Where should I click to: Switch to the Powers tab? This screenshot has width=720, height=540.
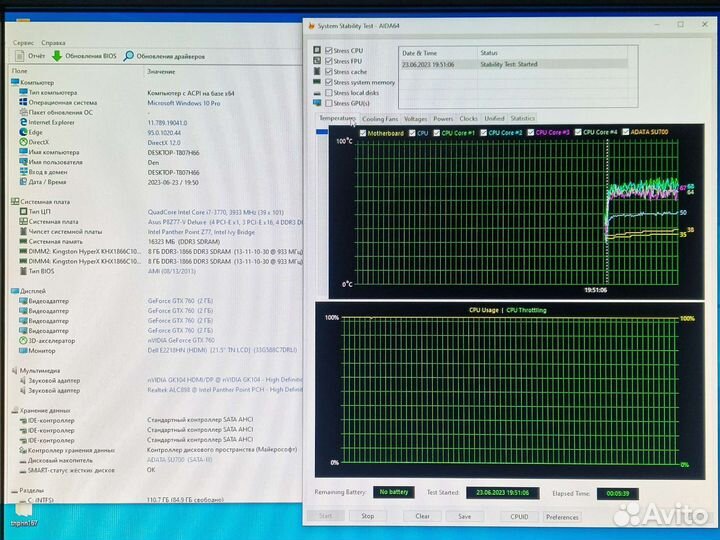(x=443, y=118)
